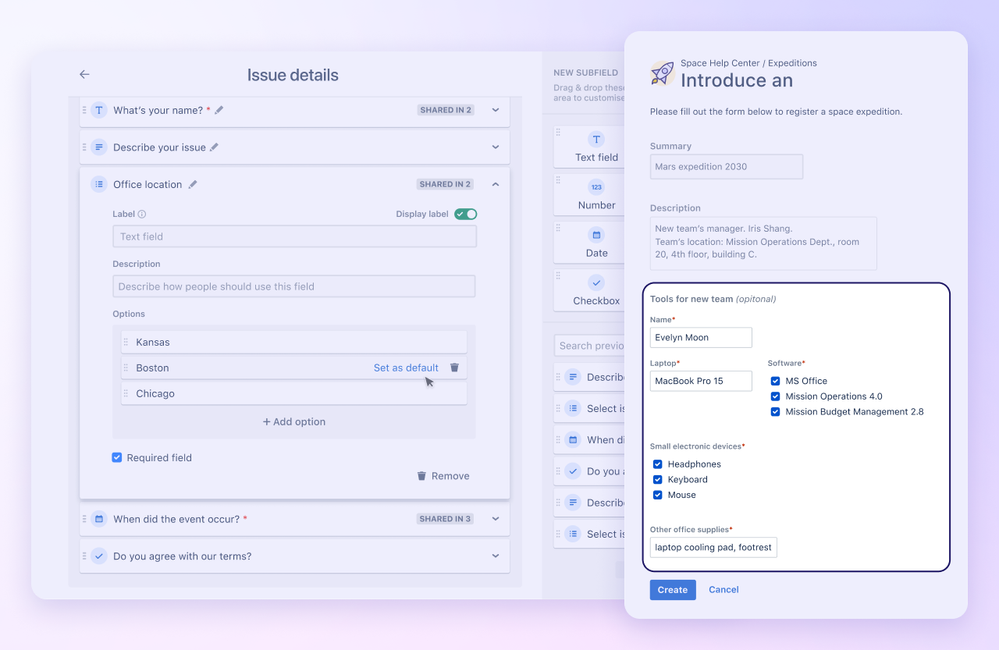Select the Date subfield icon
This screenshot has height=650, width=999.
click(x=596, y=235)
